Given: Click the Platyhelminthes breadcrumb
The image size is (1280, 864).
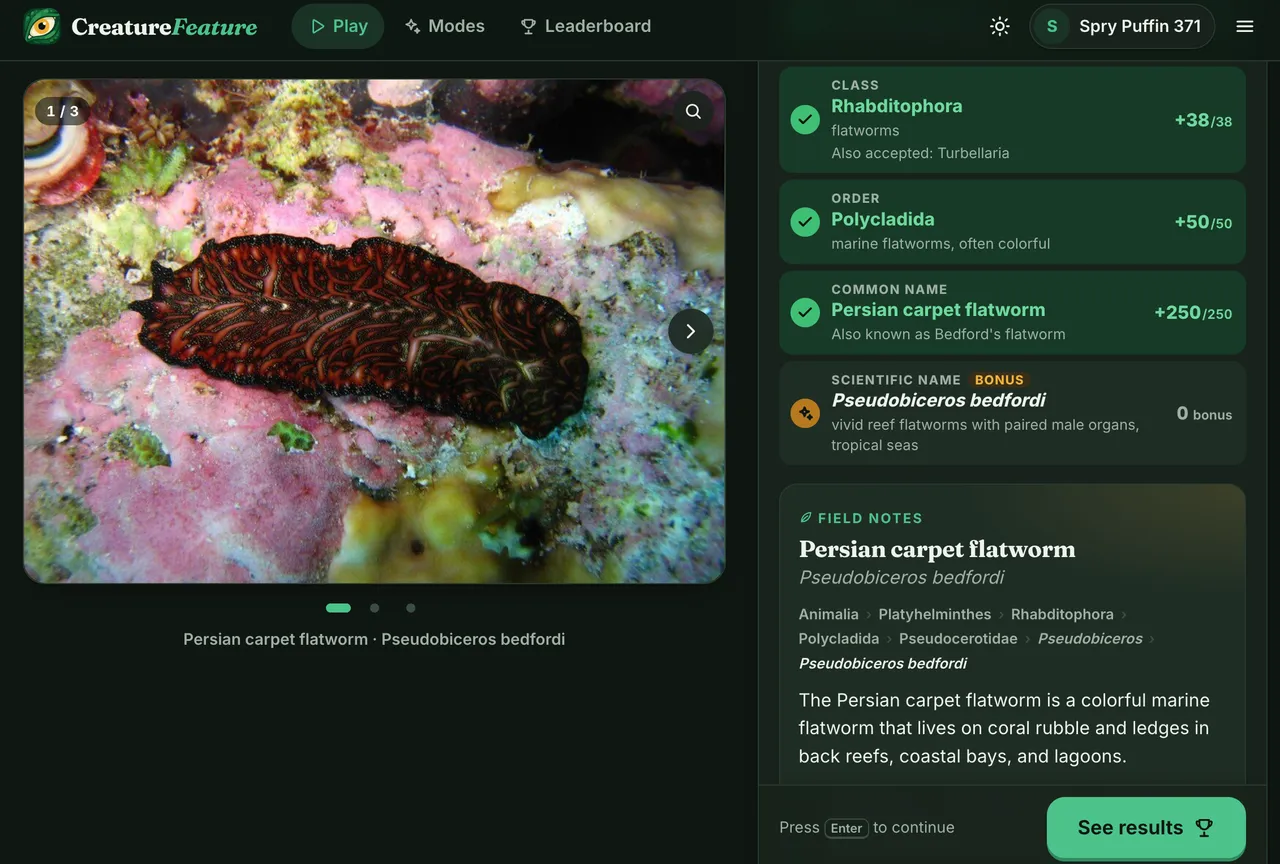Looking at the screenshot, I should pyautogui.click(x=935, y=614).
